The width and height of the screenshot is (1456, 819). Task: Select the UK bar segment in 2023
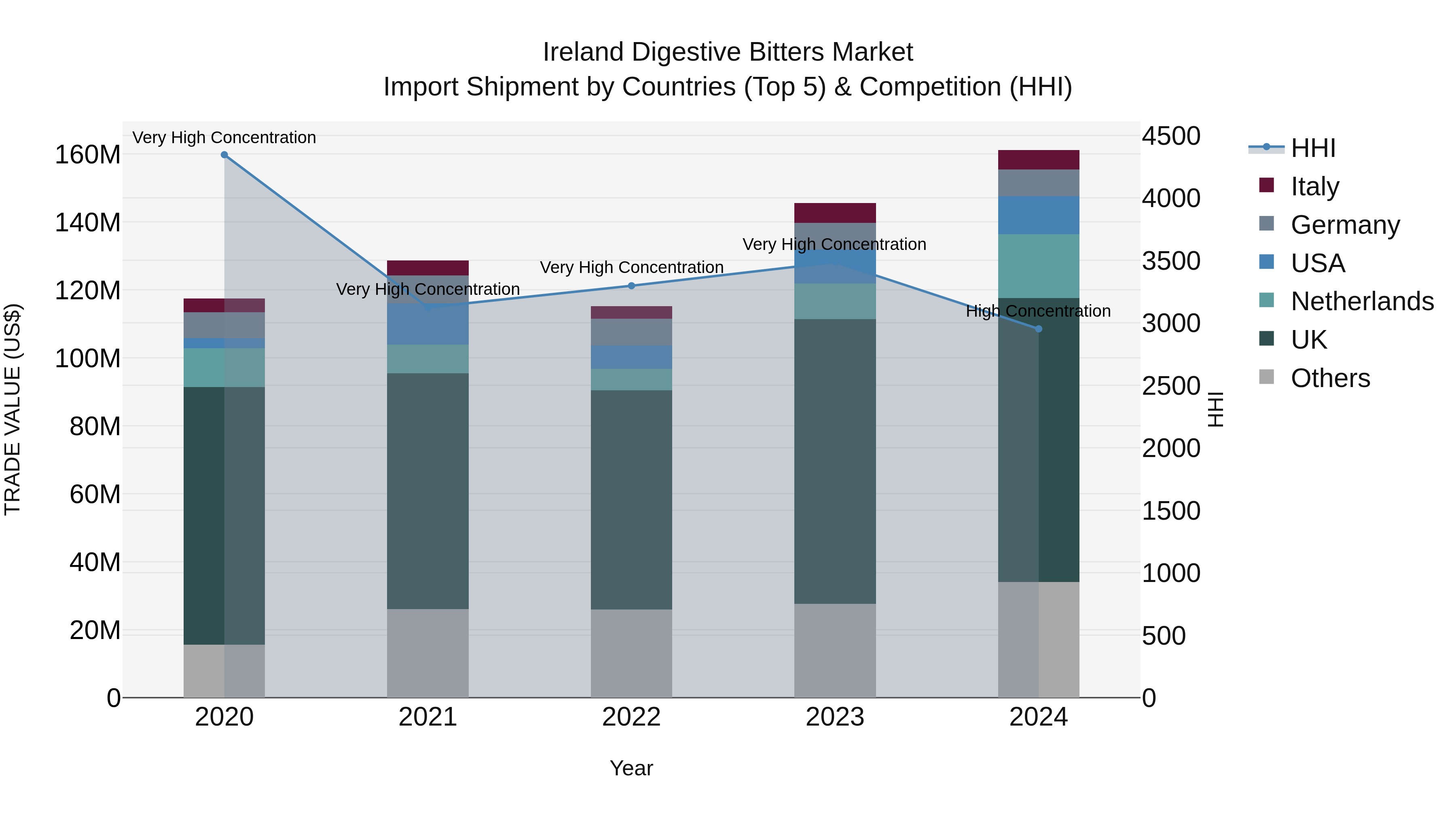[835, 462]
